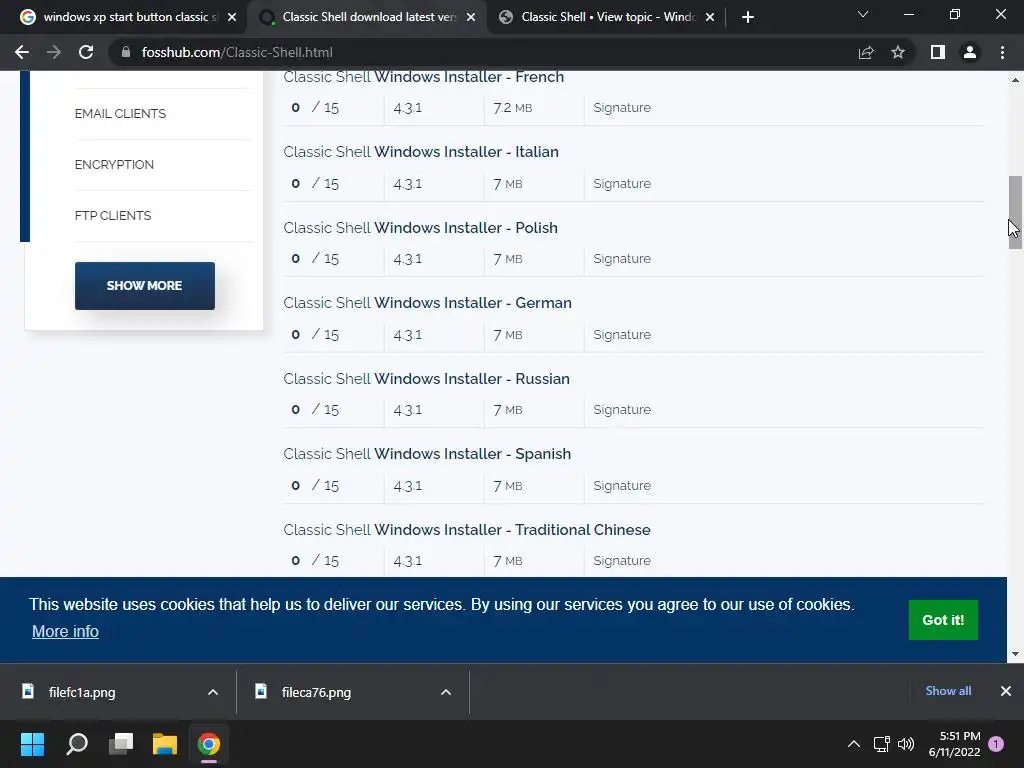Open Windows taskbar search
Screen dimensions: 1024x768
[77, 744]
